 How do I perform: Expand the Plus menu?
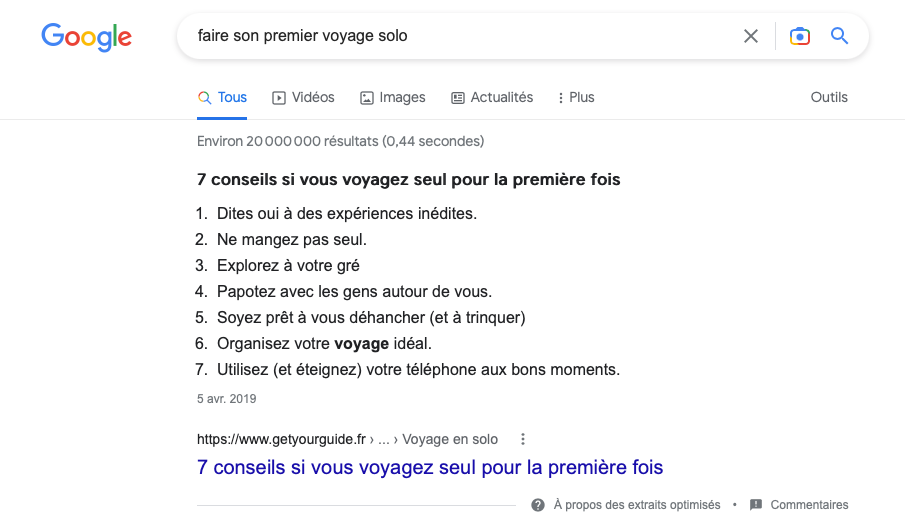576,98
